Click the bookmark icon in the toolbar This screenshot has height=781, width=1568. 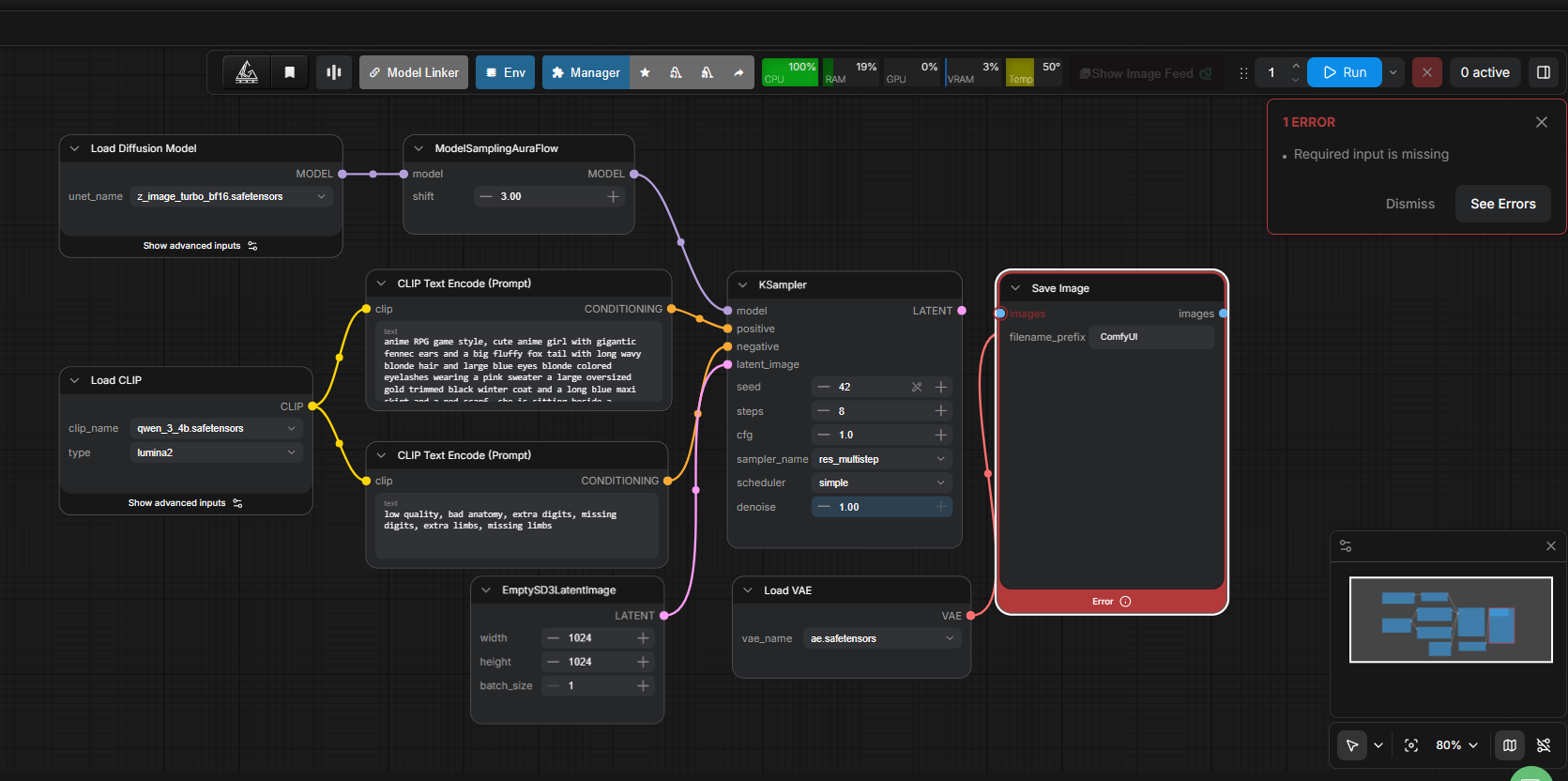coord(290,72)
